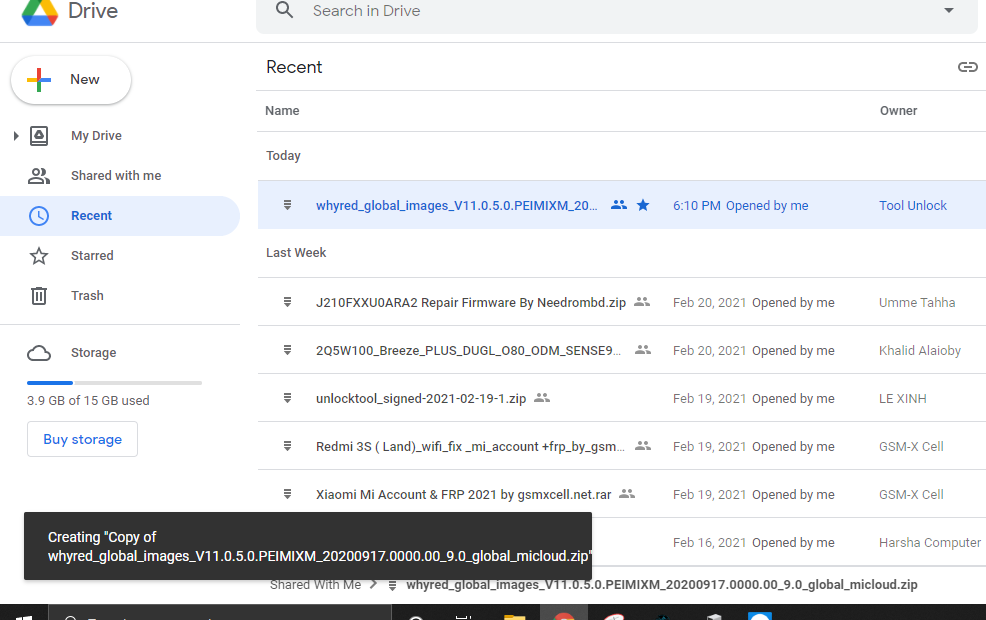986x620 pixels.
Task: Click the Shared with me people icon
Action: (39, 176)
